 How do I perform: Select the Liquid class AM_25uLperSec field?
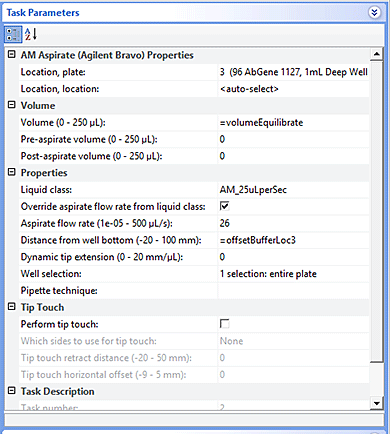click(x=294, y=190)
